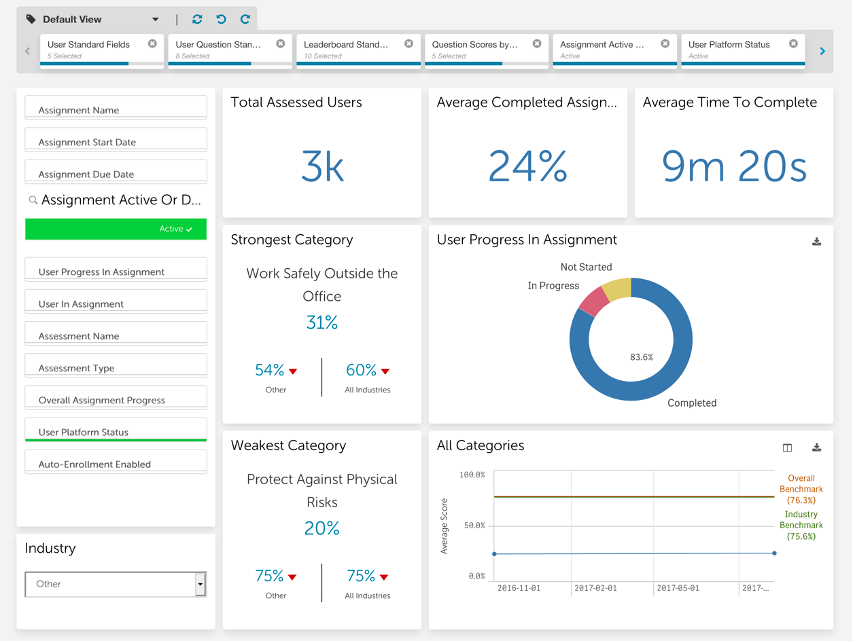Click the refresh icon next to Default View
Image resolution: width=852 pixels, height=641 pixels.
pyautogui.click(x=197, y=20)
